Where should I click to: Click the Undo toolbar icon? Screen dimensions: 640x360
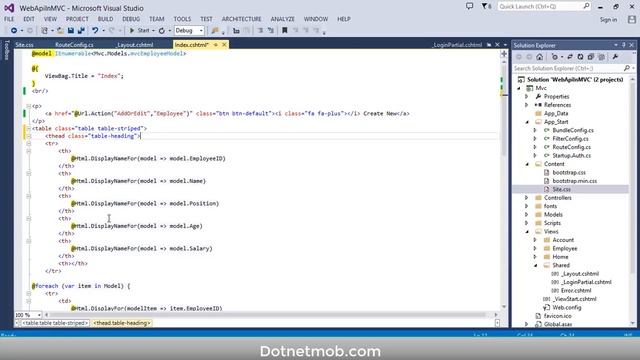click(95, 31)
